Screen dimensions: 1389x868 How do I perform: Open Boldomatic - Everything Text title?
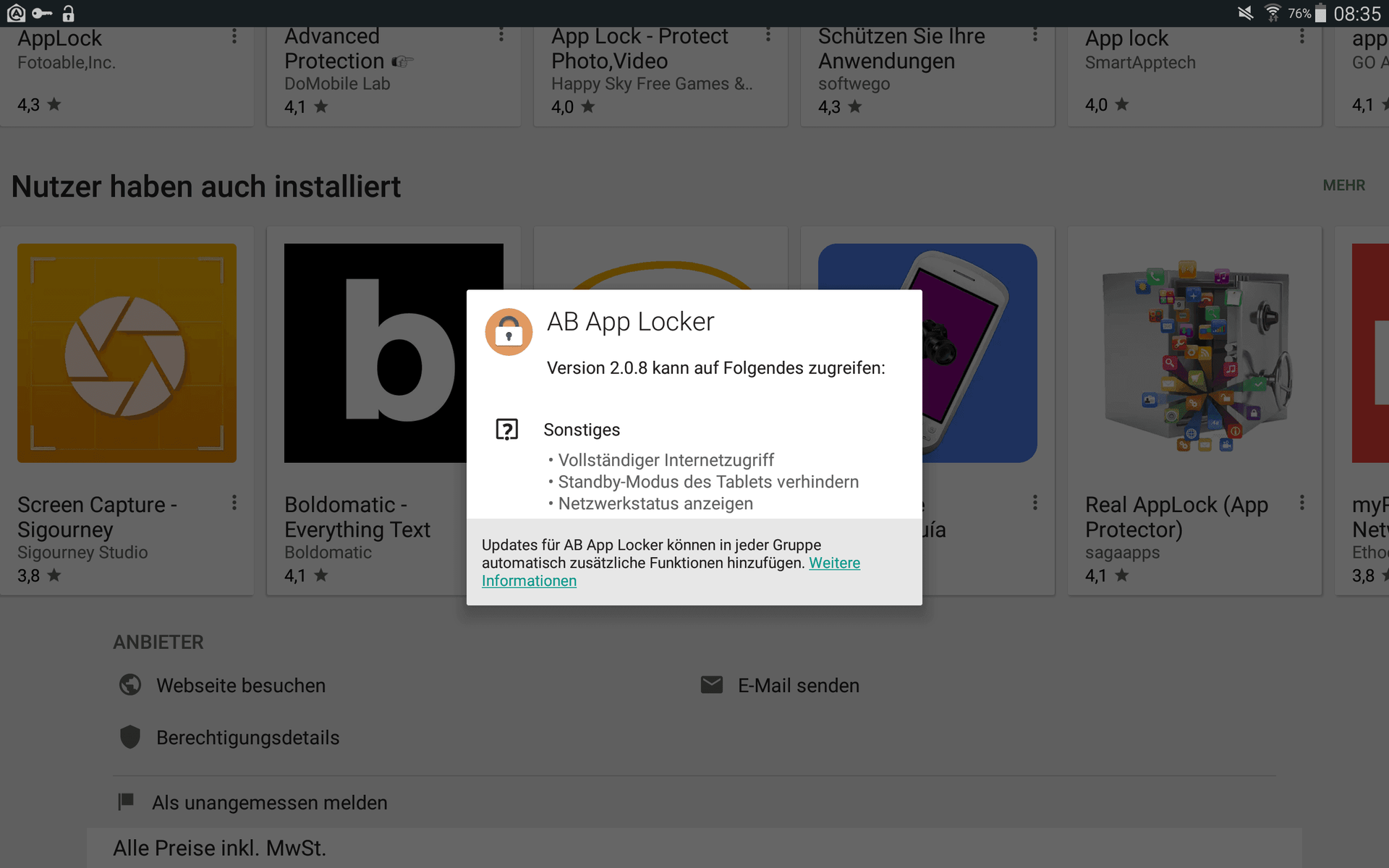click(x=357, y=516)
